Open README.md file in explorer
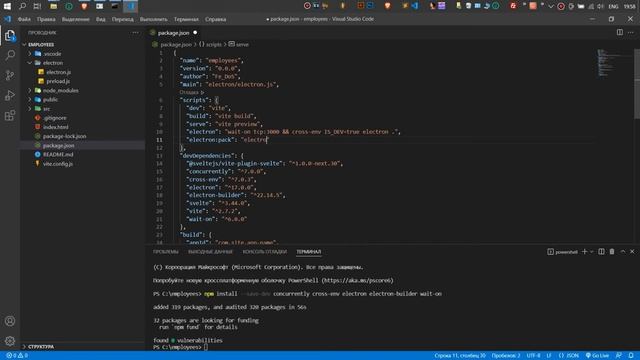The image size is (640, 360). tap(58, 155)
